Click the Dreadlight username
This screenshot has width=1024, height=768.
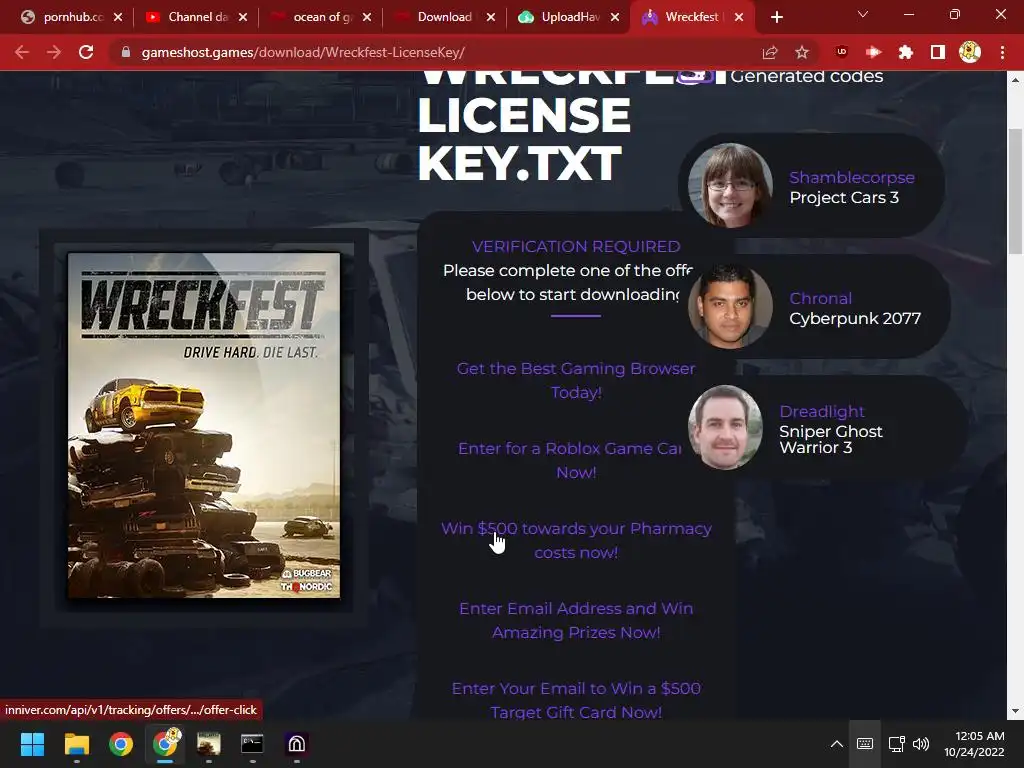[822, 411]
